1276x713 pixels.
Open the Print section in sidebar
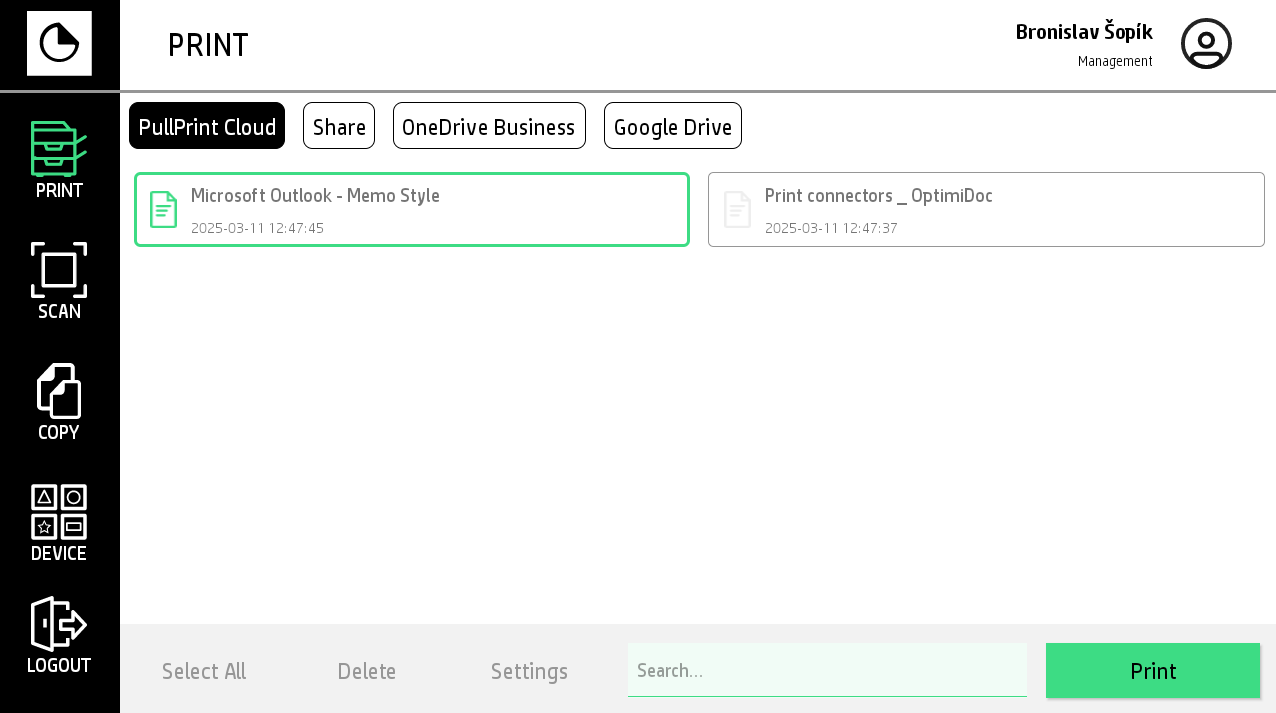tap(59, 159)
